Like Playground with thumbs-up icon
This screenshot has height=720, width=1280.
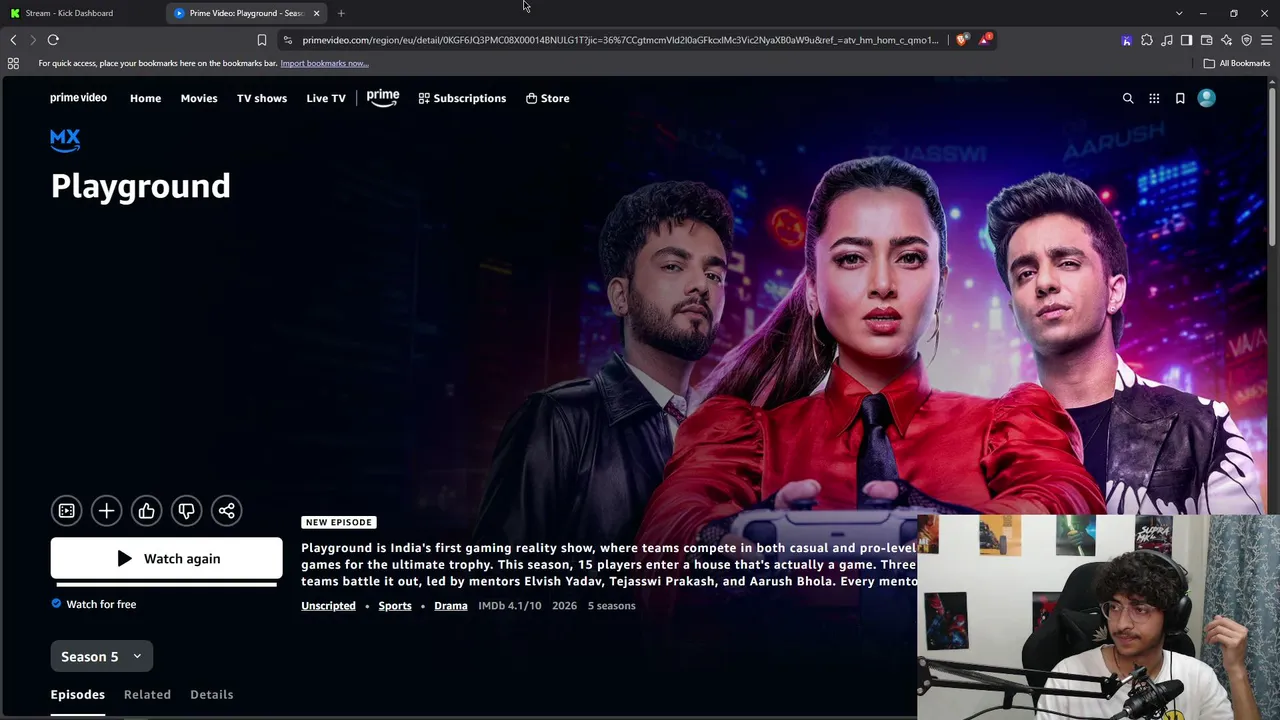(146, 511)
